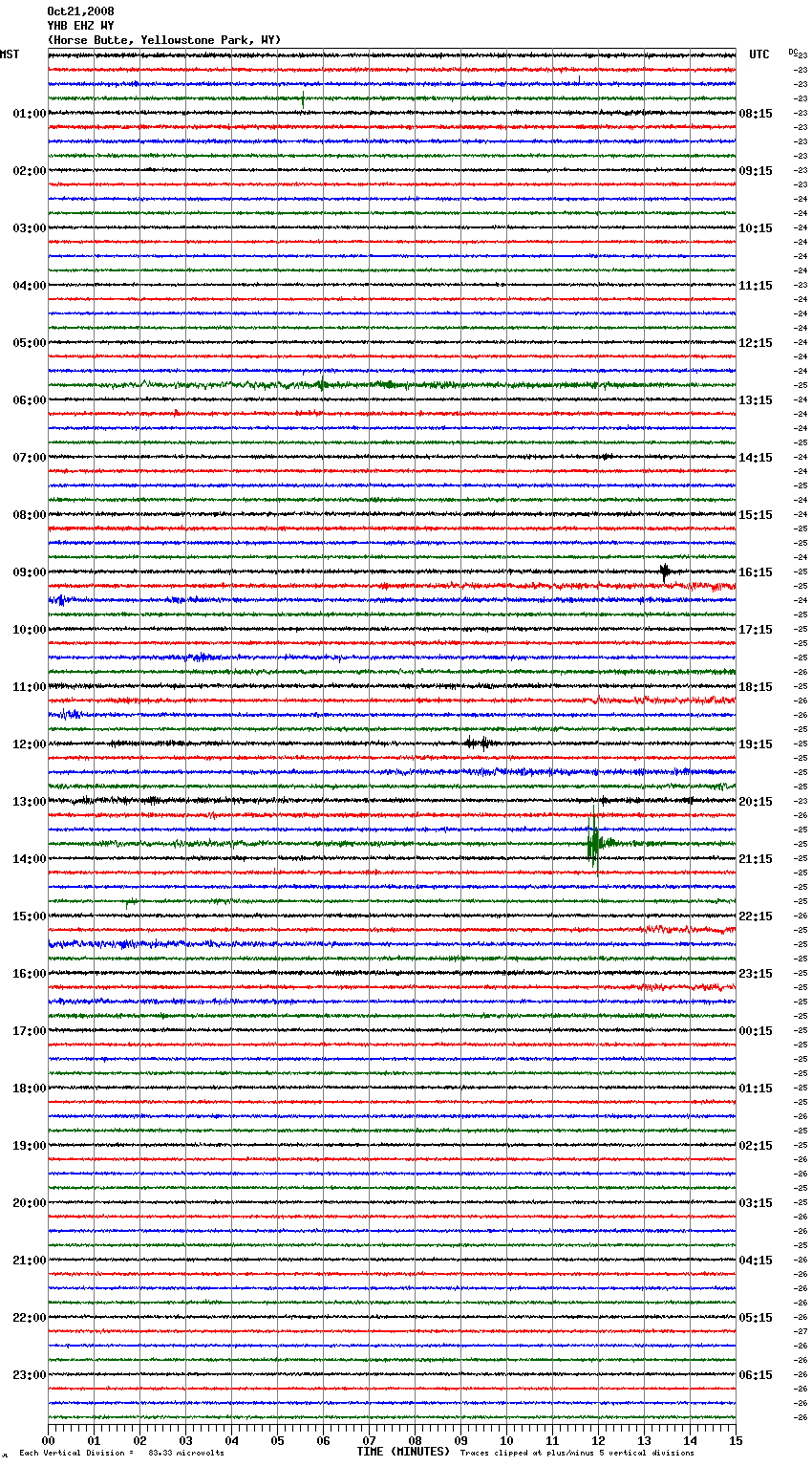Select the 21:00 MST row label
Viewport: 812px width, 1466px height.
pos(30,1261)
